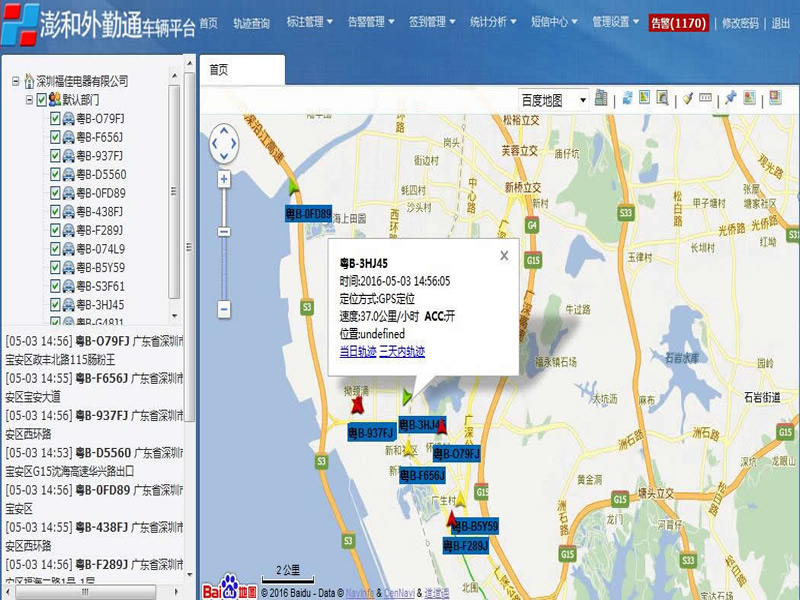
Task: Open 轨迹查询 in the top navigation
Action: 252,23
